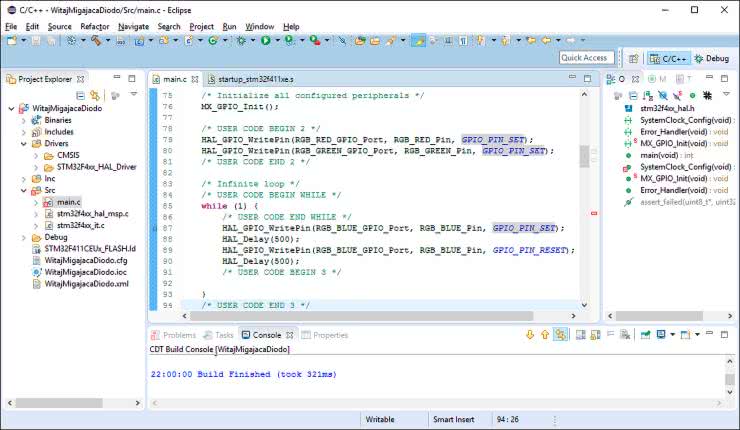Click the green Run button in toolbar
The image size is (740, 430).
(x=265, y=41)
